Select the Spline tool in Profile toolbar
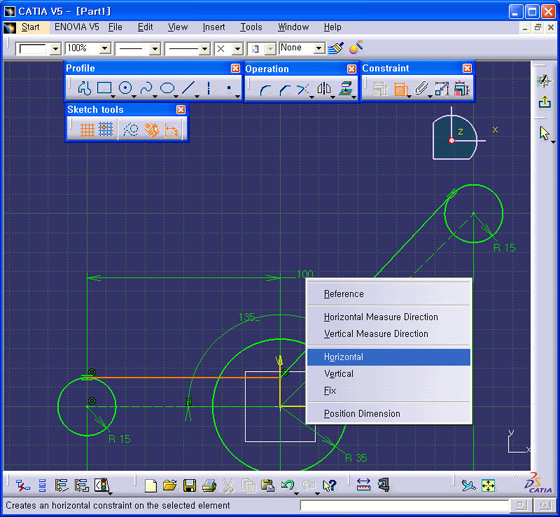The width and height of the screenshot is (560, 517). point(146,88)
